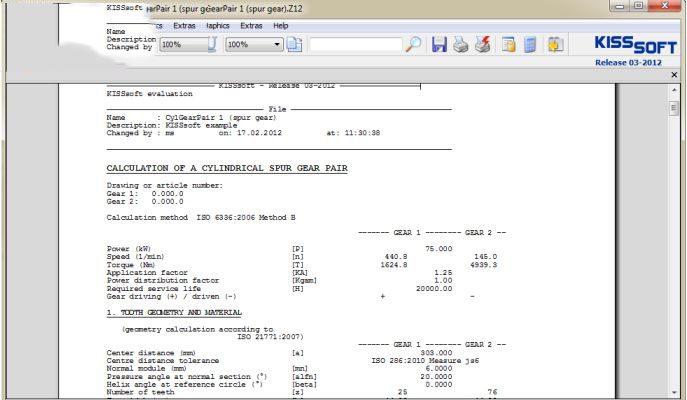This screenshot has height=400, width=687.
Task: Click helix angle value '0.0000'
Action: pos(439,385)
